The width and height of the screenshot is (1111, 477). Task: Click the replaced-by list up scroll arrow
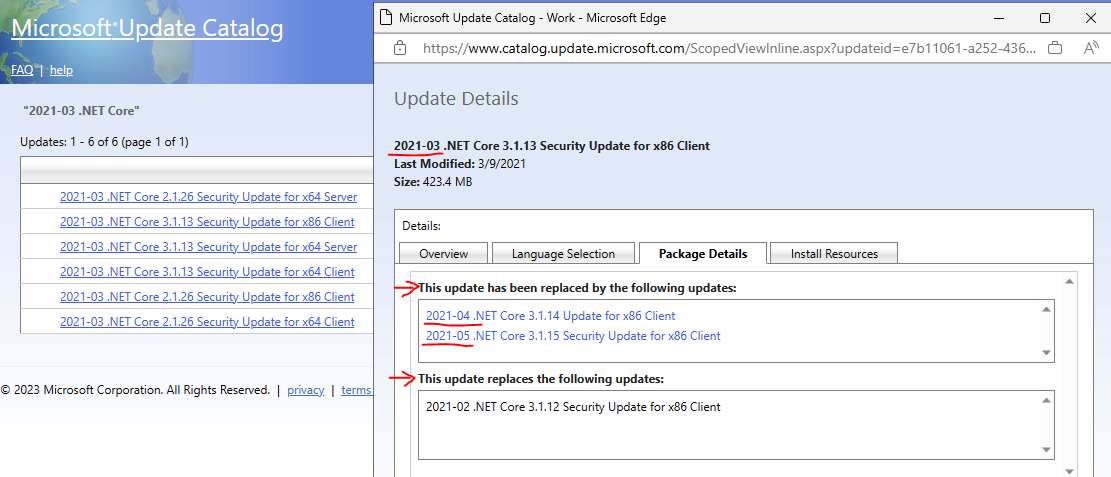click(1045, 309)
